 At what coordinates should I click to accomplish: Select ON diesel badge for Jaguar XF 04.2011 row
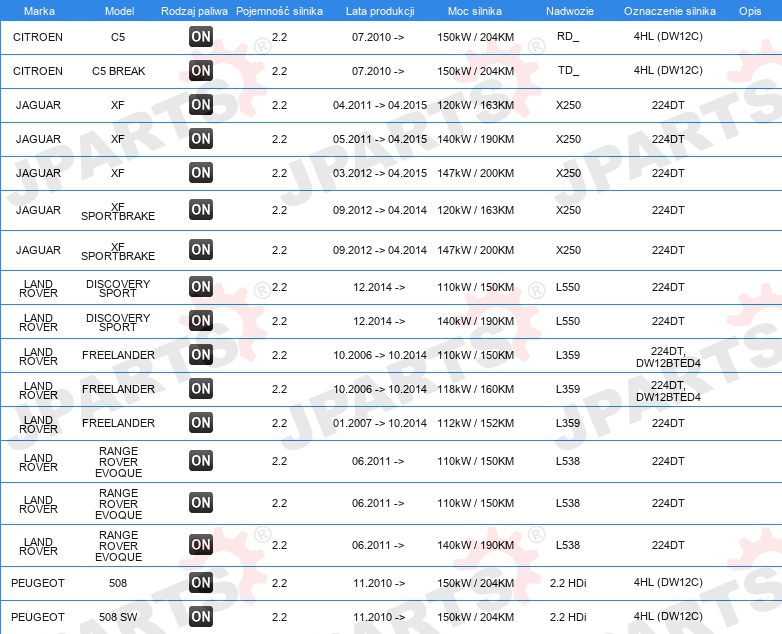[201, 104]
